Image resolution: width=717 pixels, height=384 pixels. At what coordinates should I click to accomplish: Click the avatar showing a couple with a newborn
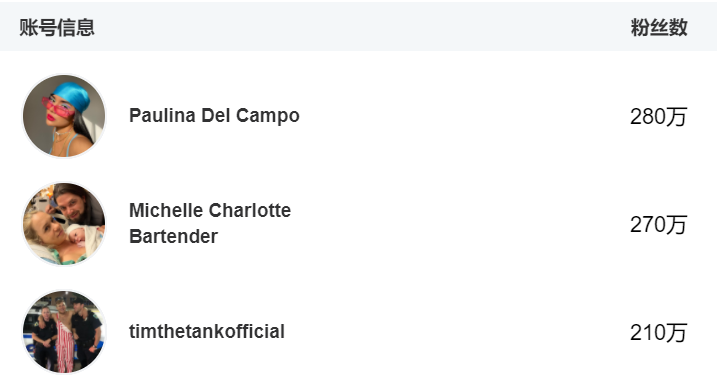click(x=64, y=224)
